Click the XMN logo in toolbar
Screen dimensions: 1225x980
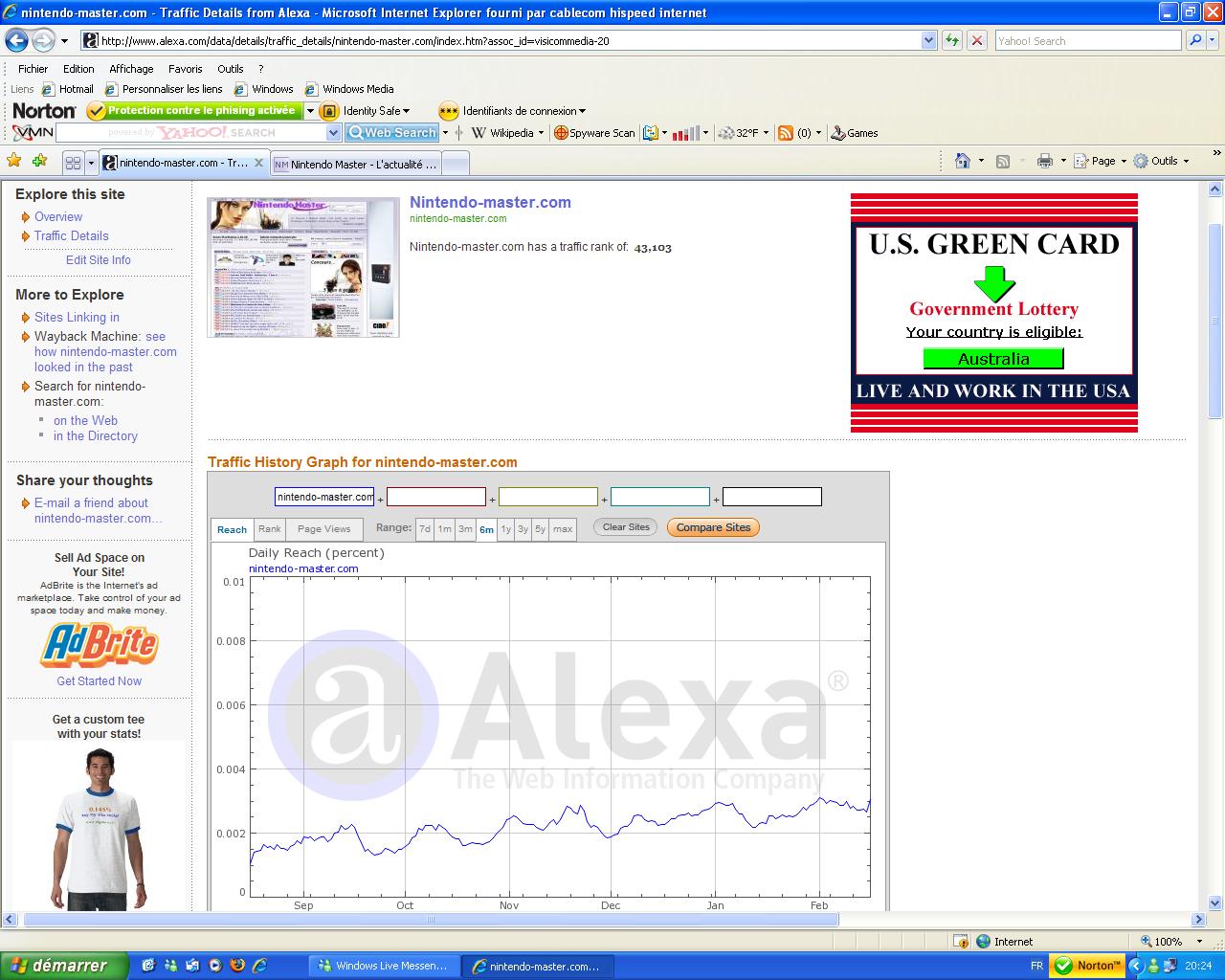33,133
